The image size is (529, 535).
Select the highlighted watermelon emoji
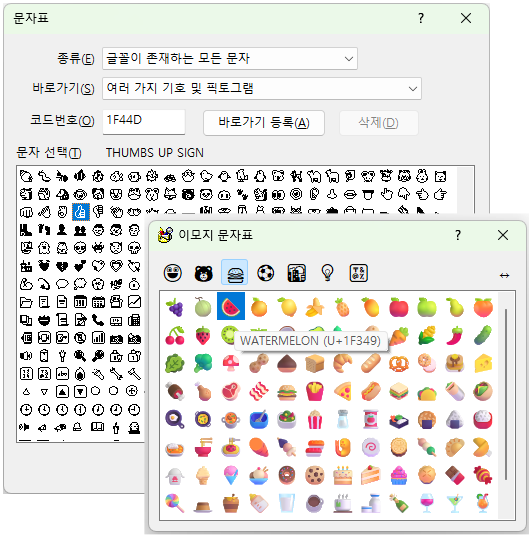(x=231, y=306)
